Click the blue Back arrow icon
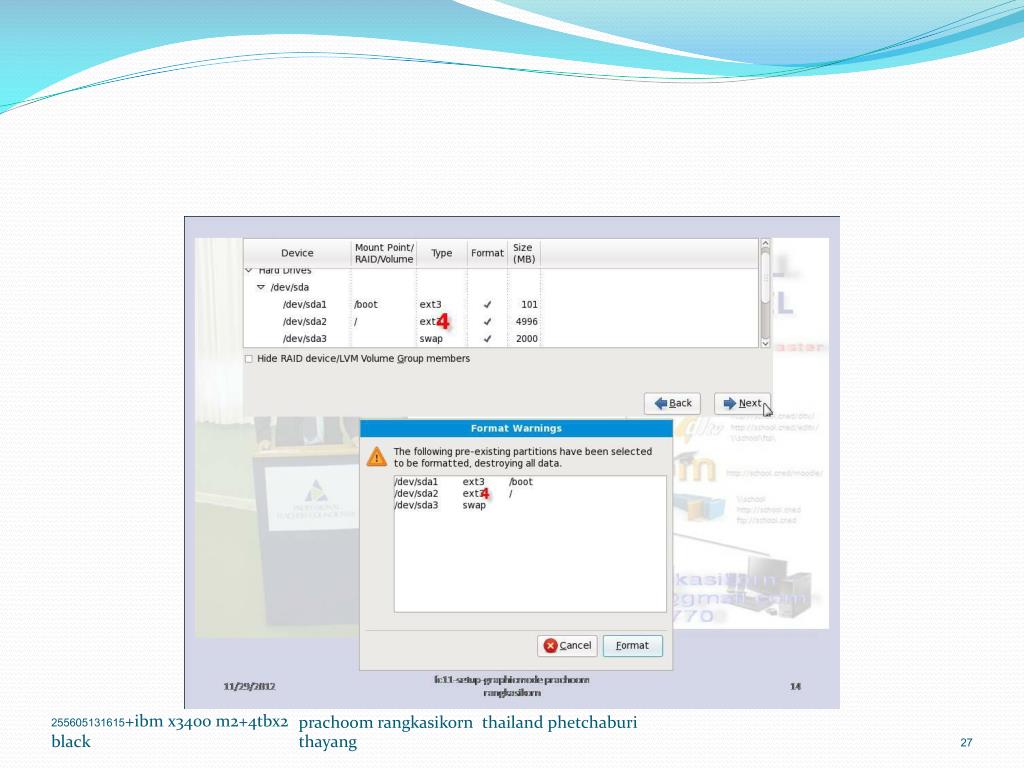 pos(660,404)
